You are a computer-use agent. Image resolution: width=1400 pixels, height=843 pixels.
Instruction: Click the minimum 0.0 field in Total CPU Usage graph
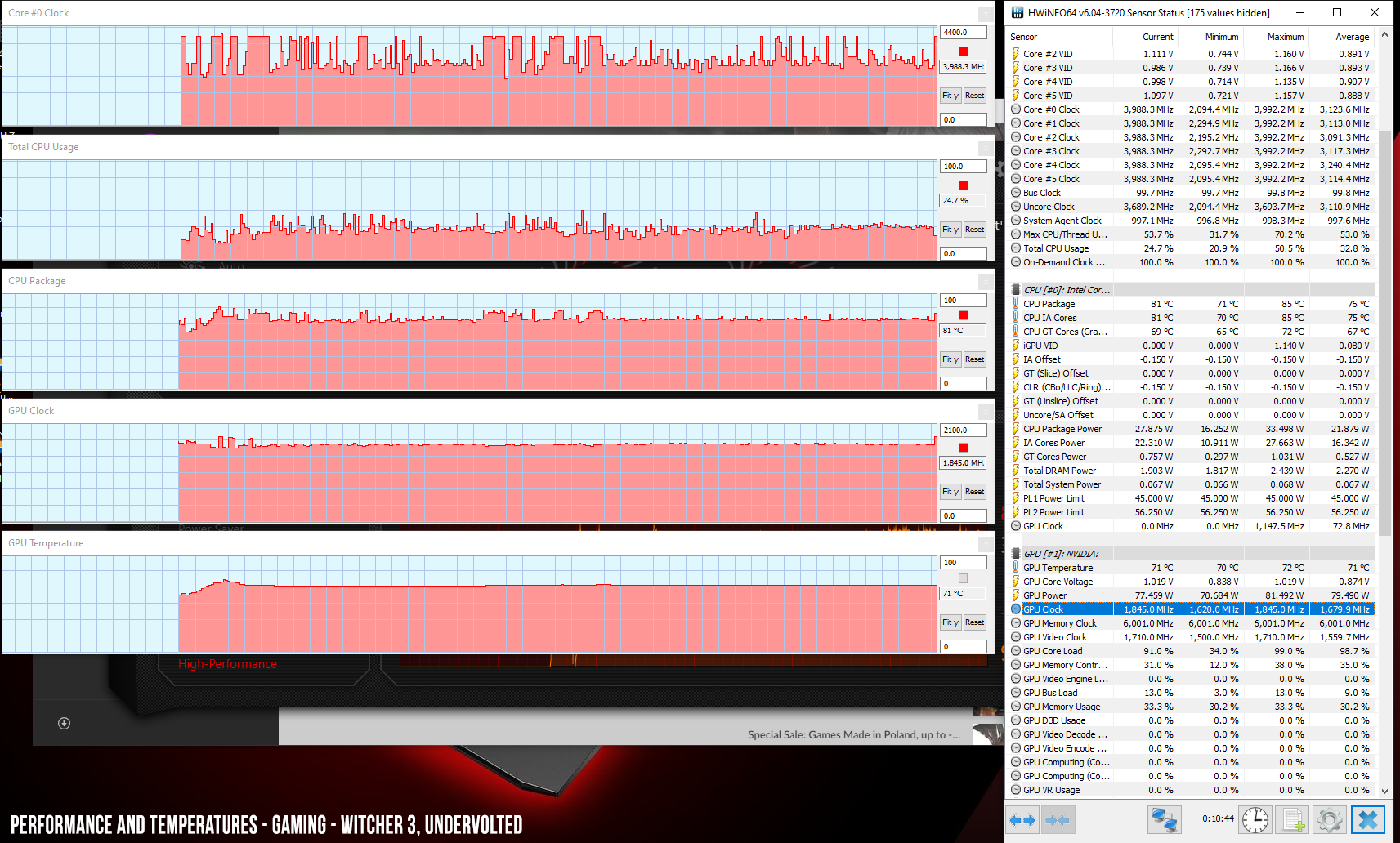pyautogui.click(x=964, y=254)
